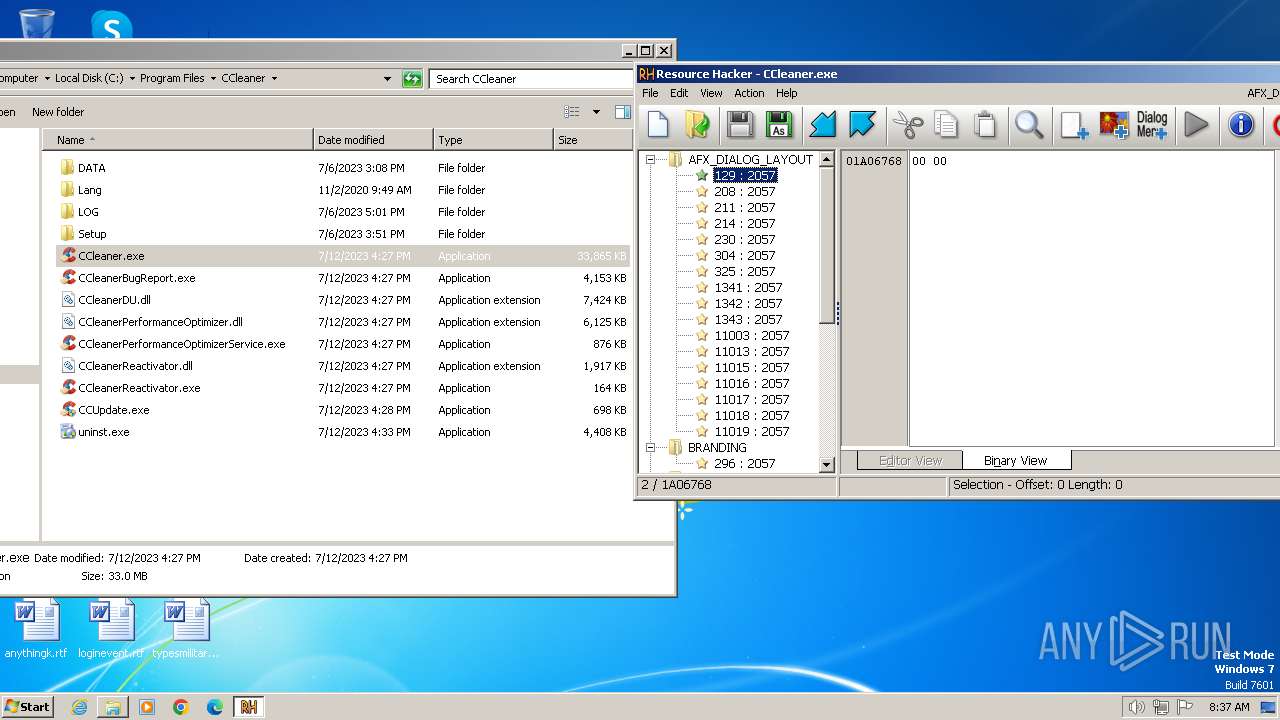
Task: Open the Program Files breadcrumb dropdown arrow
Action: (x=213, y=78)
